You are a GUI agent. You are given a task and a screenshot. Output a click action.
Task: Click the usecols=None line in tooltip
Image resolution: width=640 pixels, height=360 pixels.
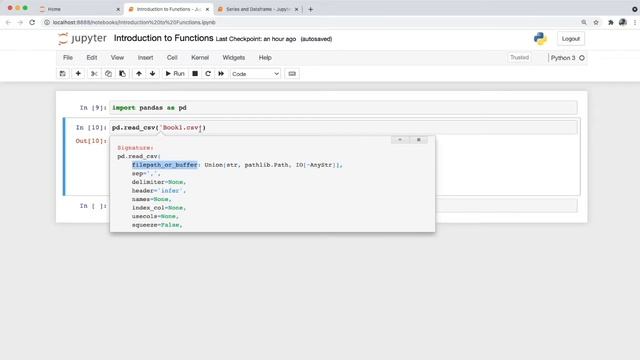tap(155, 216)
